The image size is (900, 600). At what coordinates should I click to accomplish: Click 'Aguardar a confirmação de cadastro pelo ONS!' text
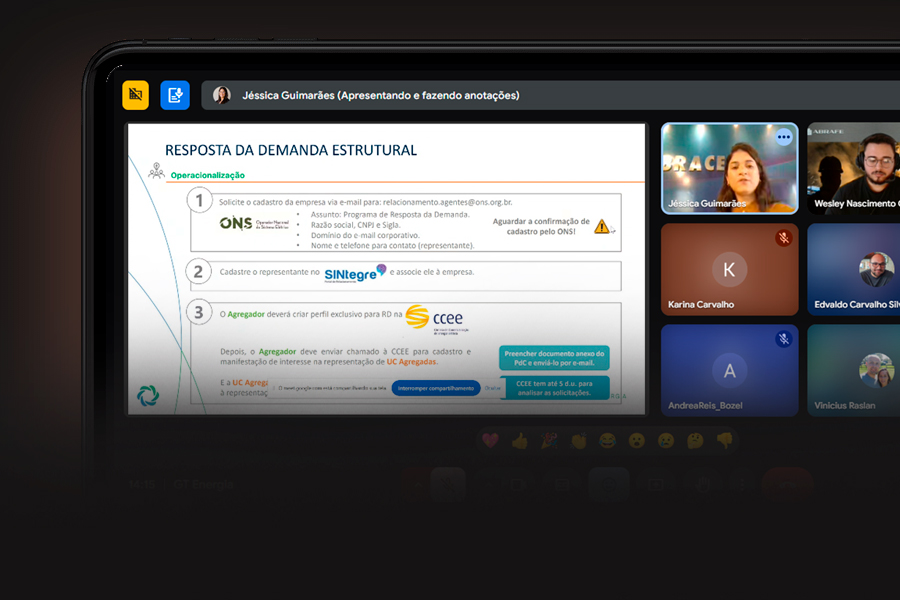point(541,226)
